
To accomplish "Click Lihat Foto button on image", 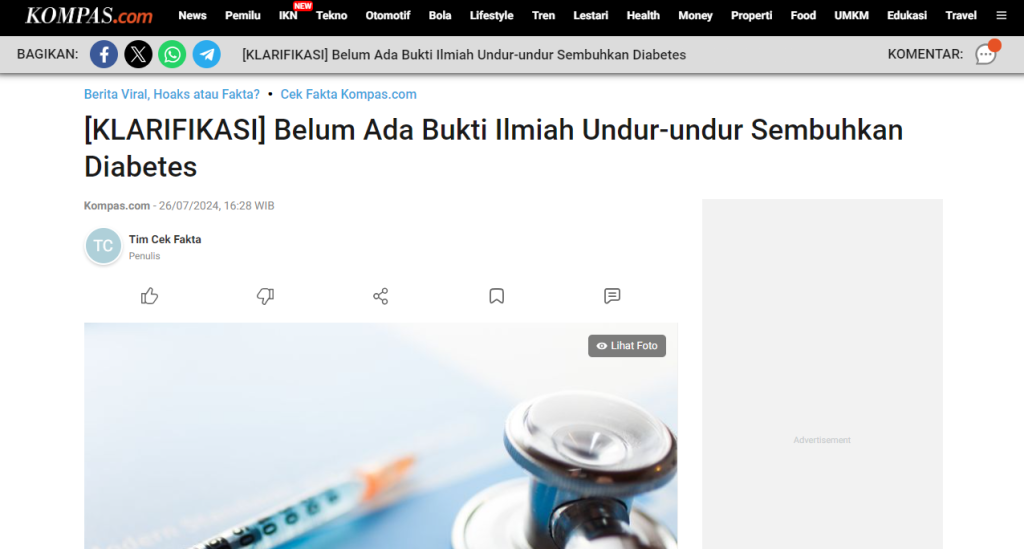I will [x=627, y=346].
